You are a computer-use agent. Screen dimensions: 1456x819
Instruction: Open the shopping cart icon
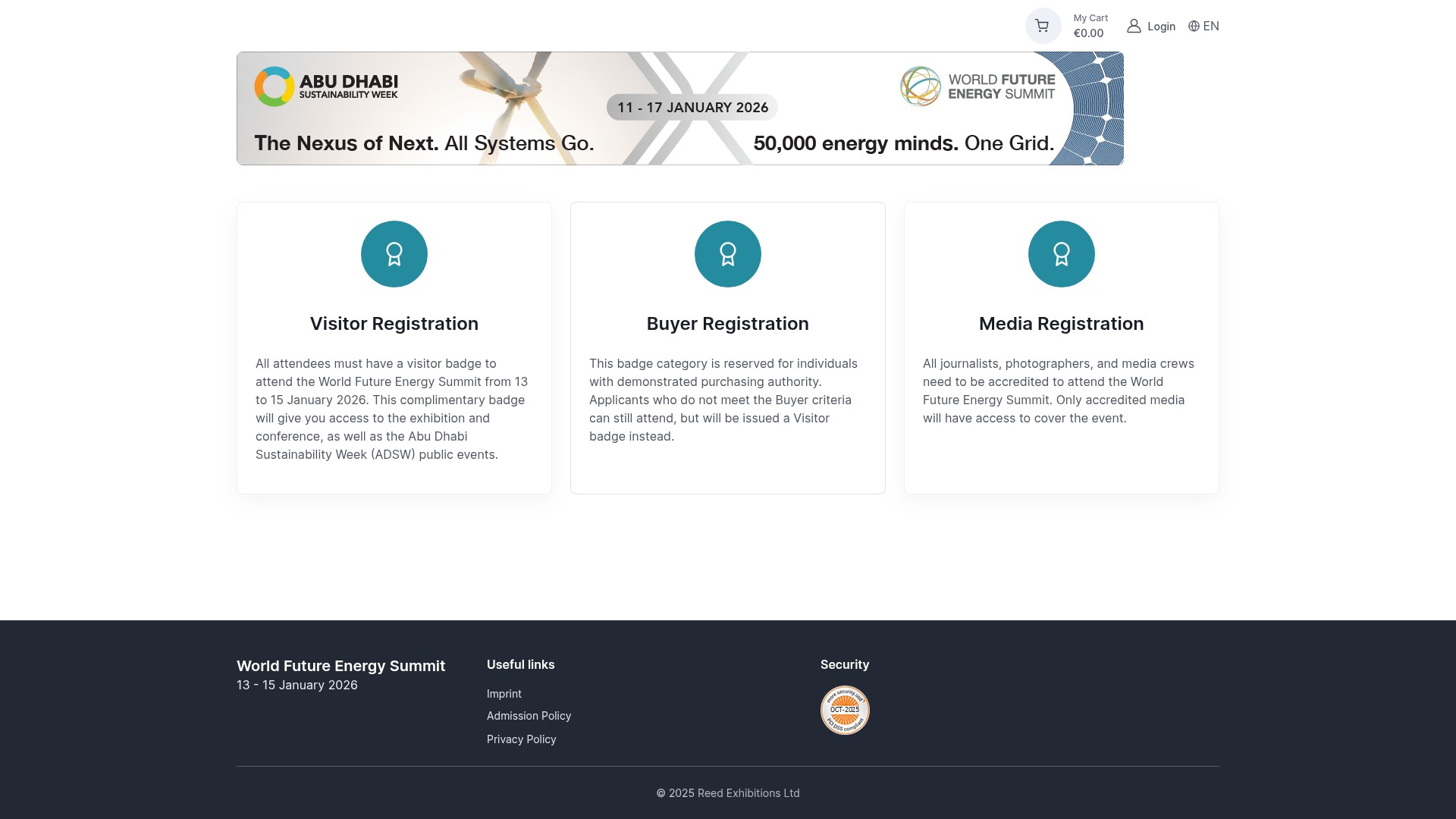[x=1043, y=26]
